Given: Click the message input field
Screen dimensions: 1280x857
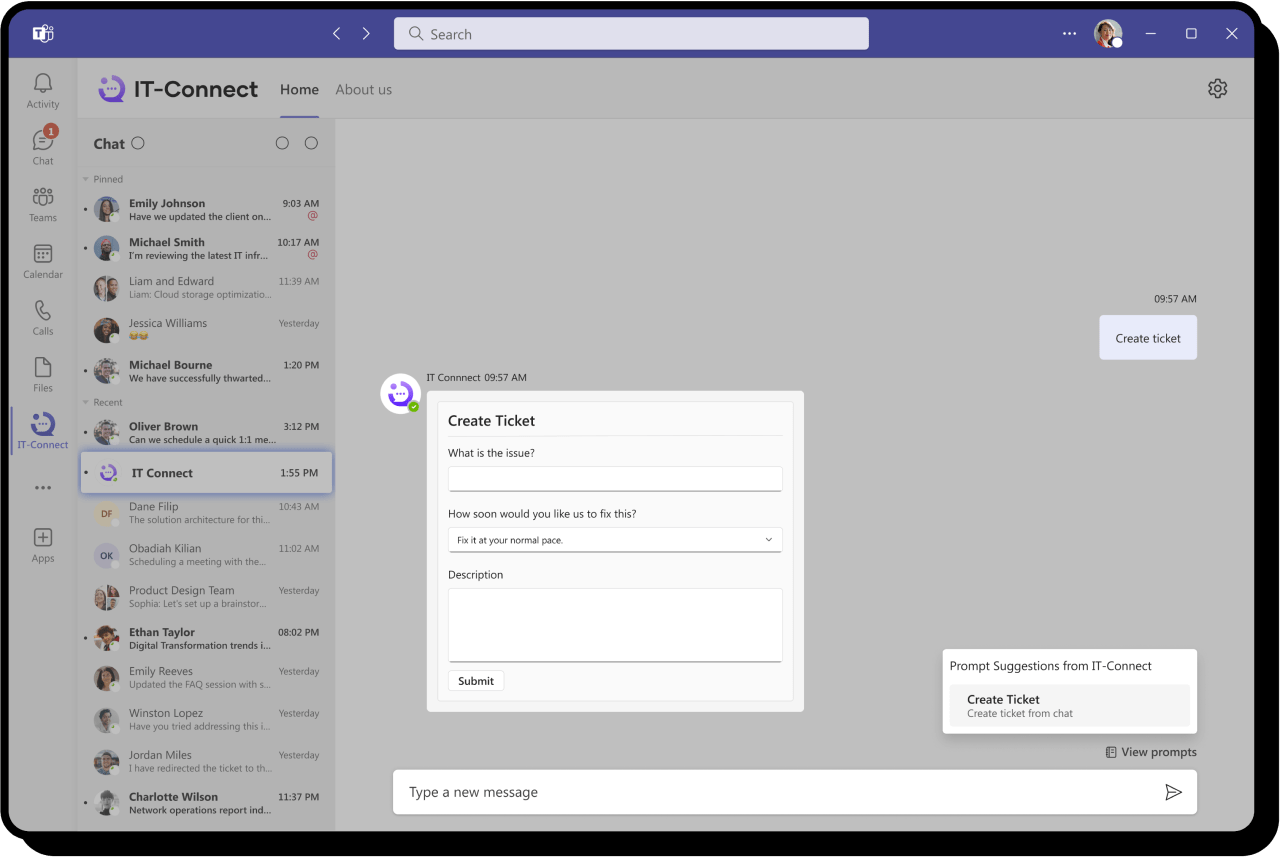Looking at the screenshot, I should 700,791.
